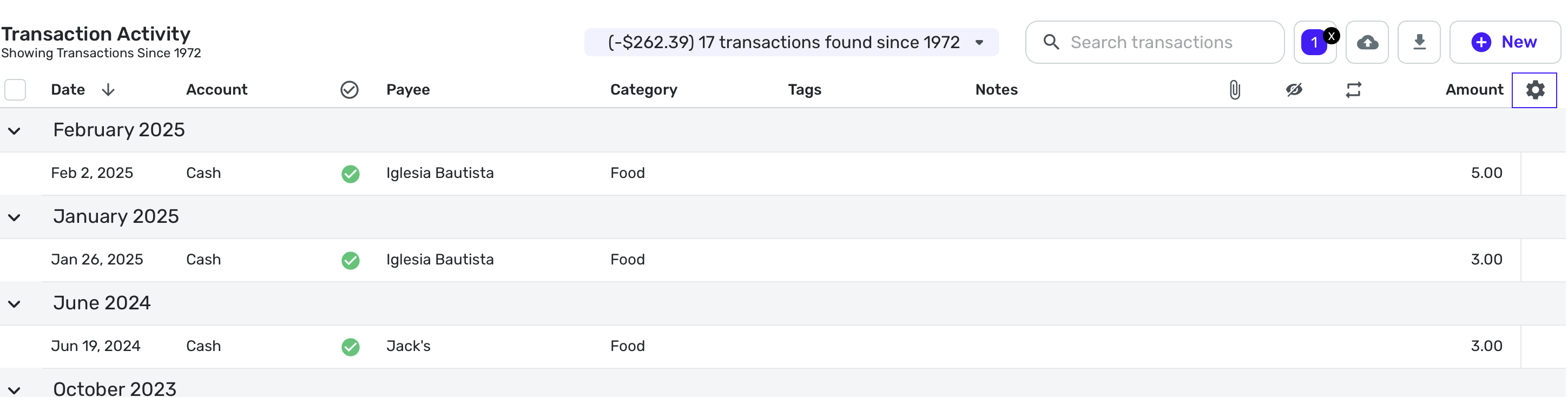
Task: Click the cleared status header icon
Action: click(x=350, y=90)
